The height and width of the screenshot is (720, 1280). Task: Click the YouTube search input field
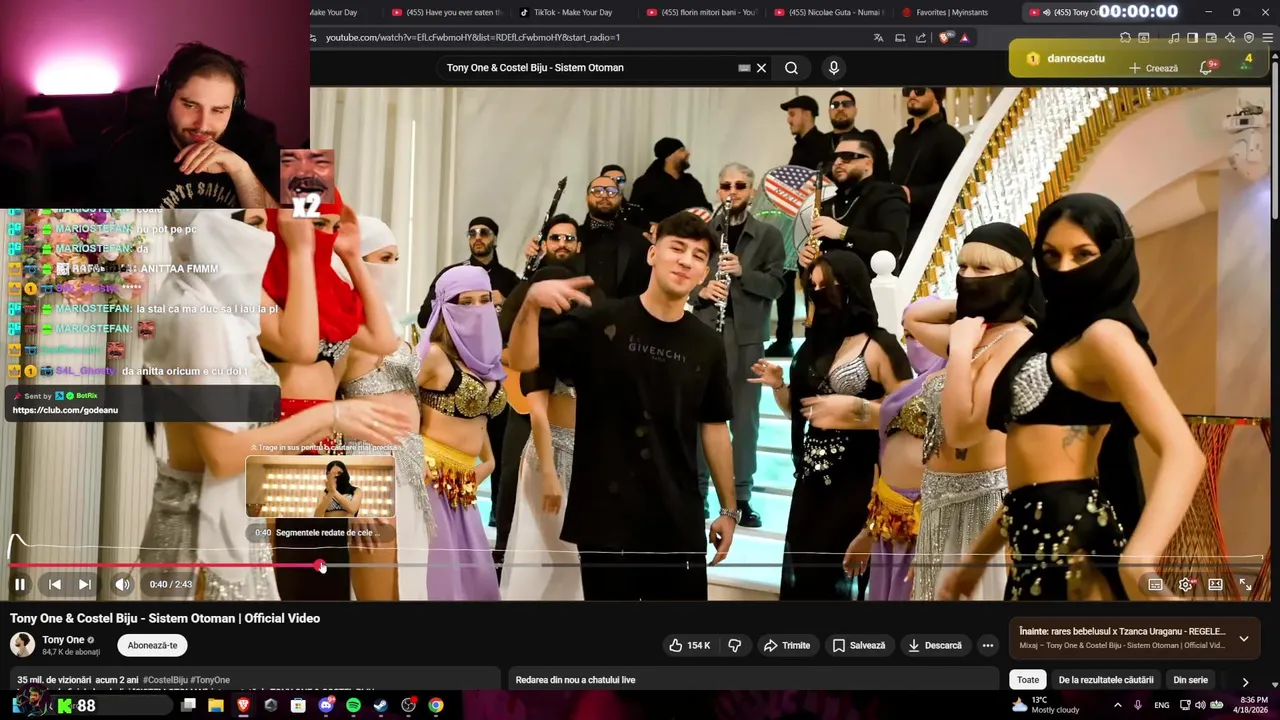(x=588, y=68)
